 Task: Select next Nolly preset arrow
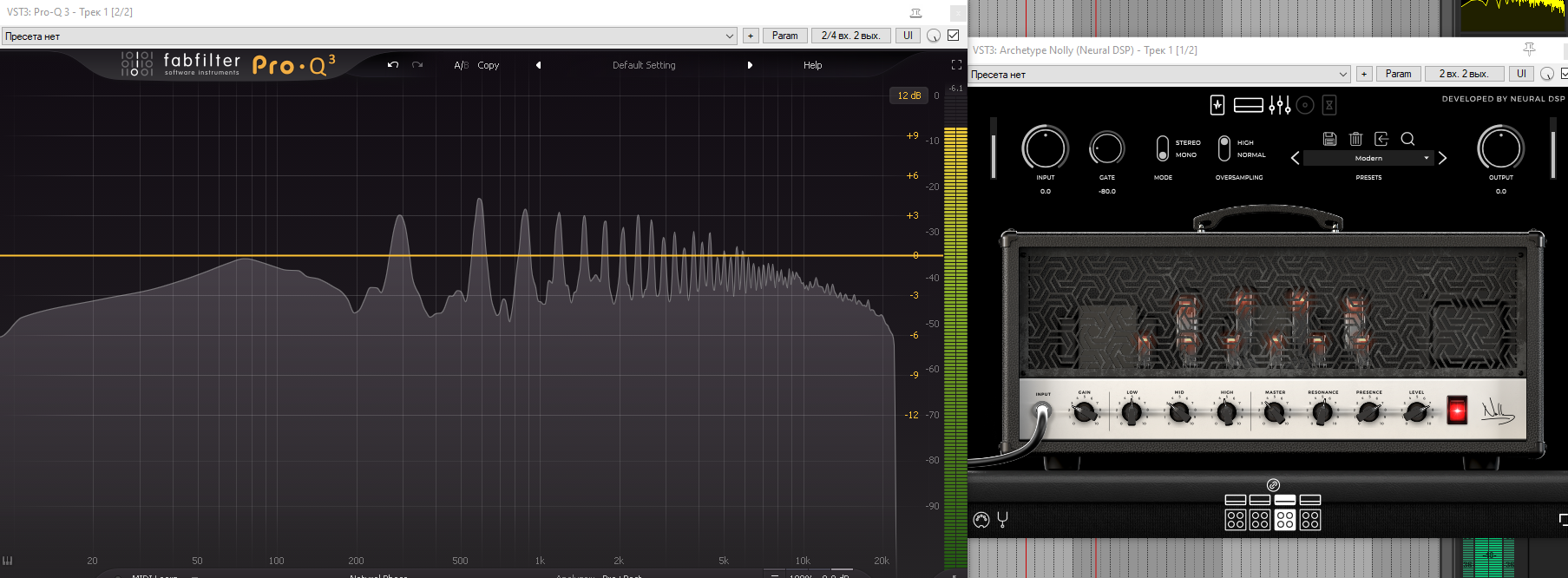tap(1442, 158)
